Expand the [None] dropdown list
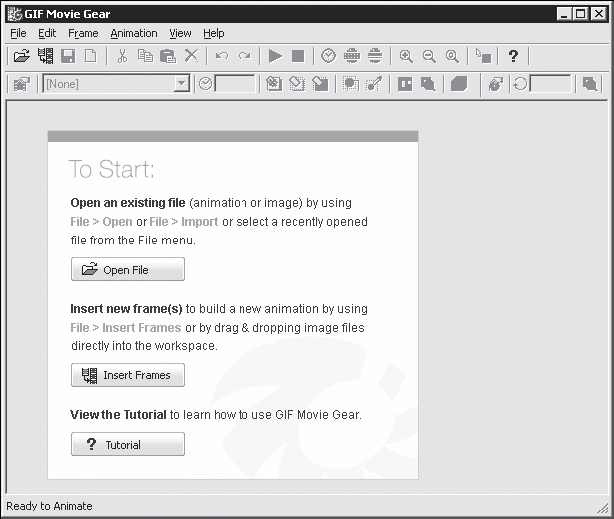Viewport: 614px width, 519px height. (181, 85)
